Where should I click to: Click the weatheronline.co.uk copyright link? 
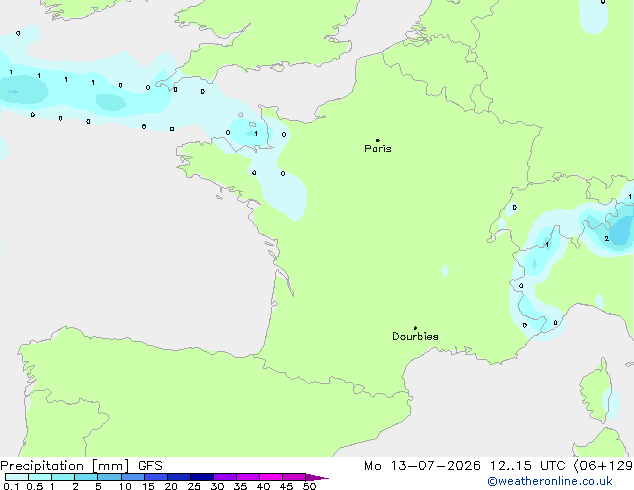point(550,481)
